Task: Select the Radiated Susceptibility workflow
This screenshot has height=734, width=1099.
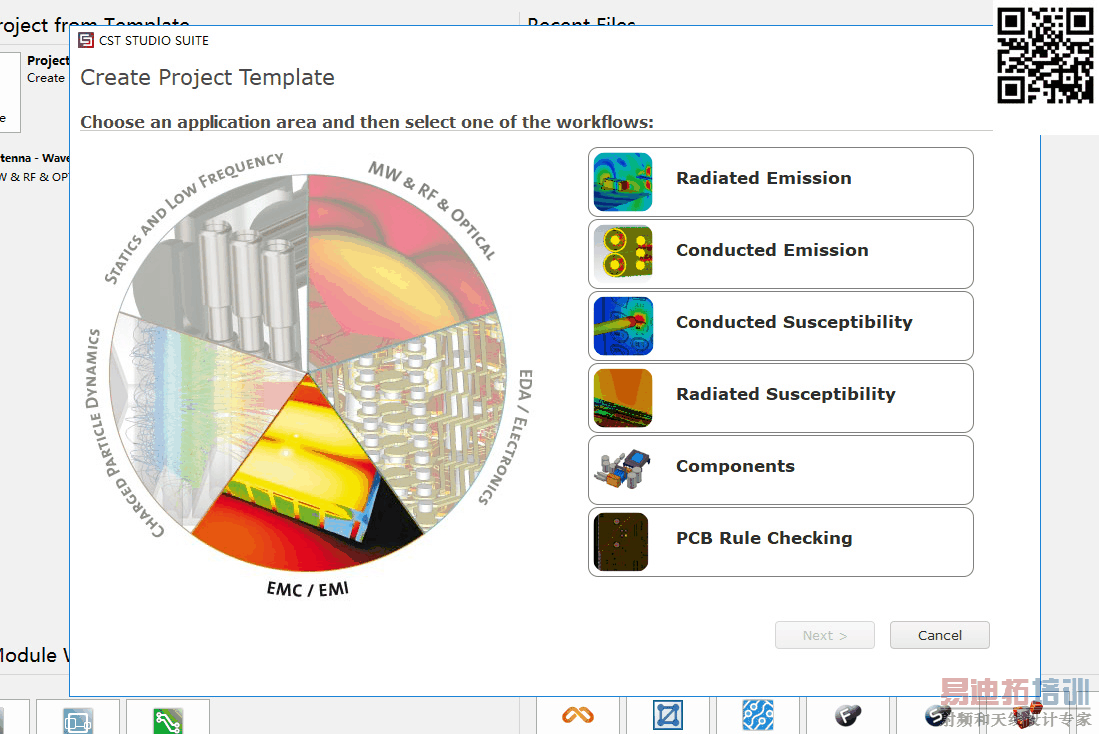Action: [x=781, y=398]
